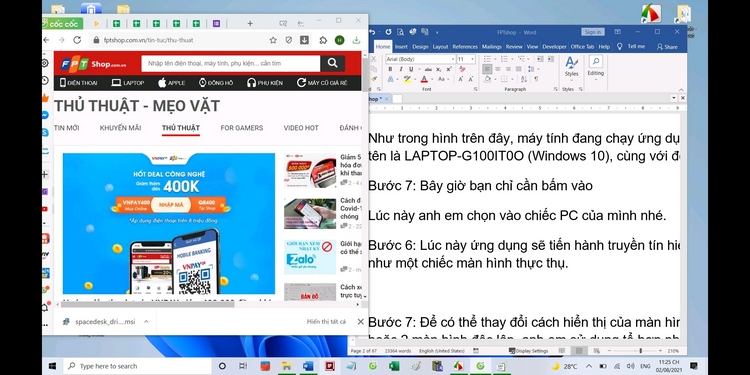The height and width of the screenshot is (375, 750).
Task: Open the Layout tab in Word
Action: [x=440, y=46]
